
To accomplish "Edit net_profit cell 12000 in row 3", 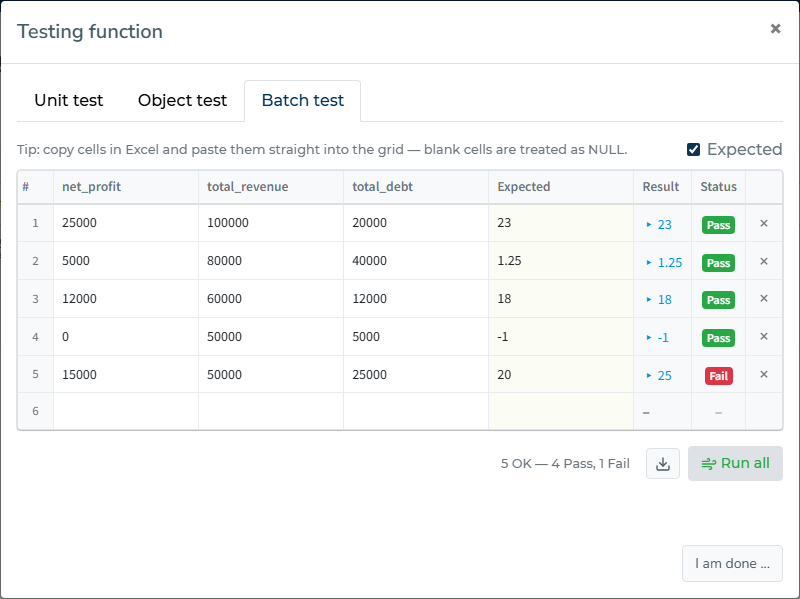I will tap(126, 298).
